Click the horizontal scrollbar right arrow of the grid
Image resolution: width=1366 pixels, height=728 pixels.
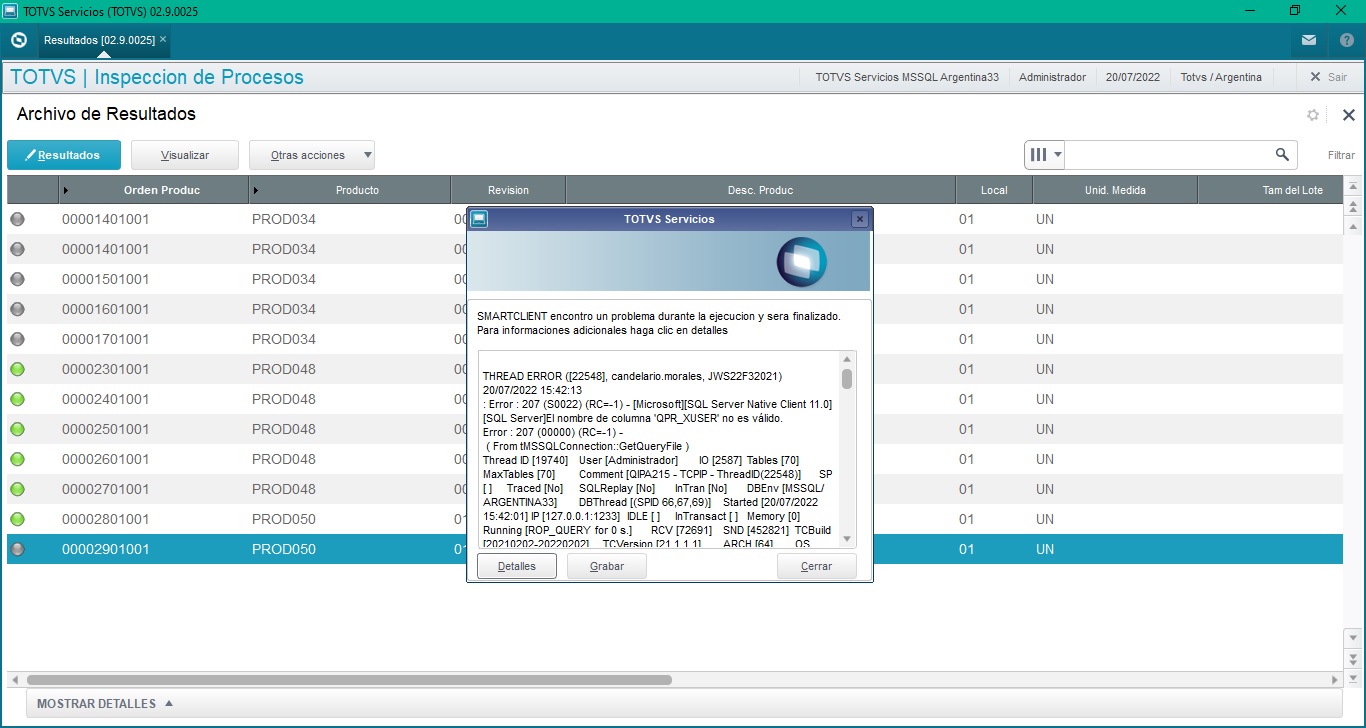pos(1335,680)
